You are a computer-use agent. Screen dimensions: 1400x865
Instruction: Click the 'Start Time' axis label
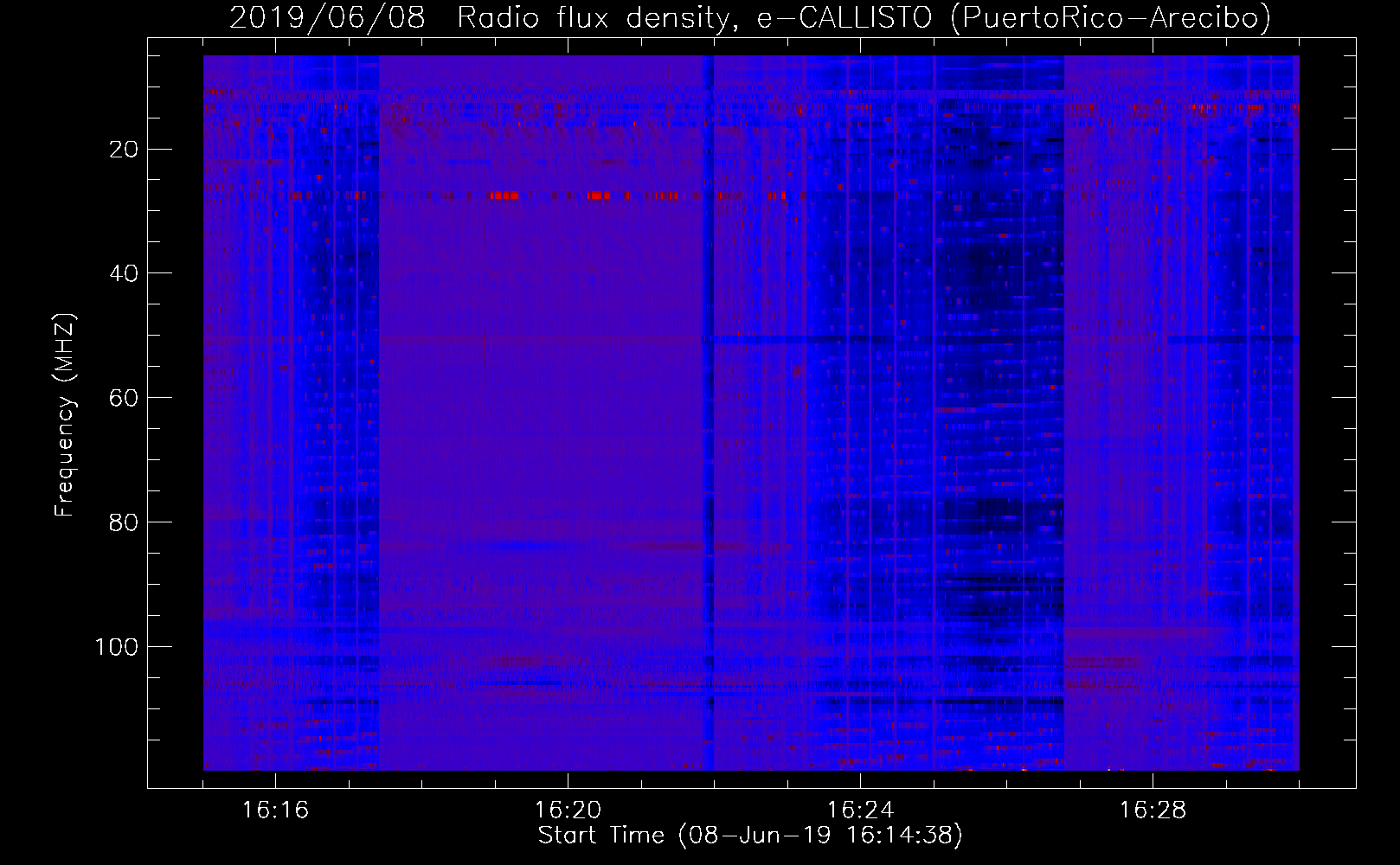[x=750, y=836]
